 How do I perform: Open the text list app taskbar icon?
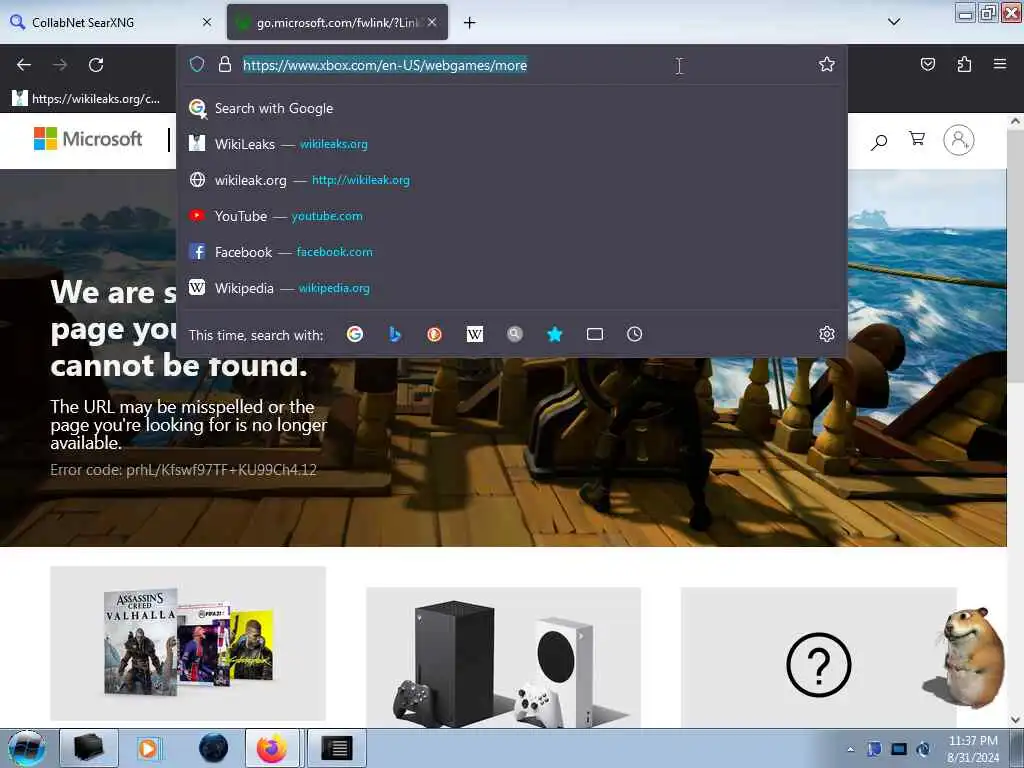point(337,748)
